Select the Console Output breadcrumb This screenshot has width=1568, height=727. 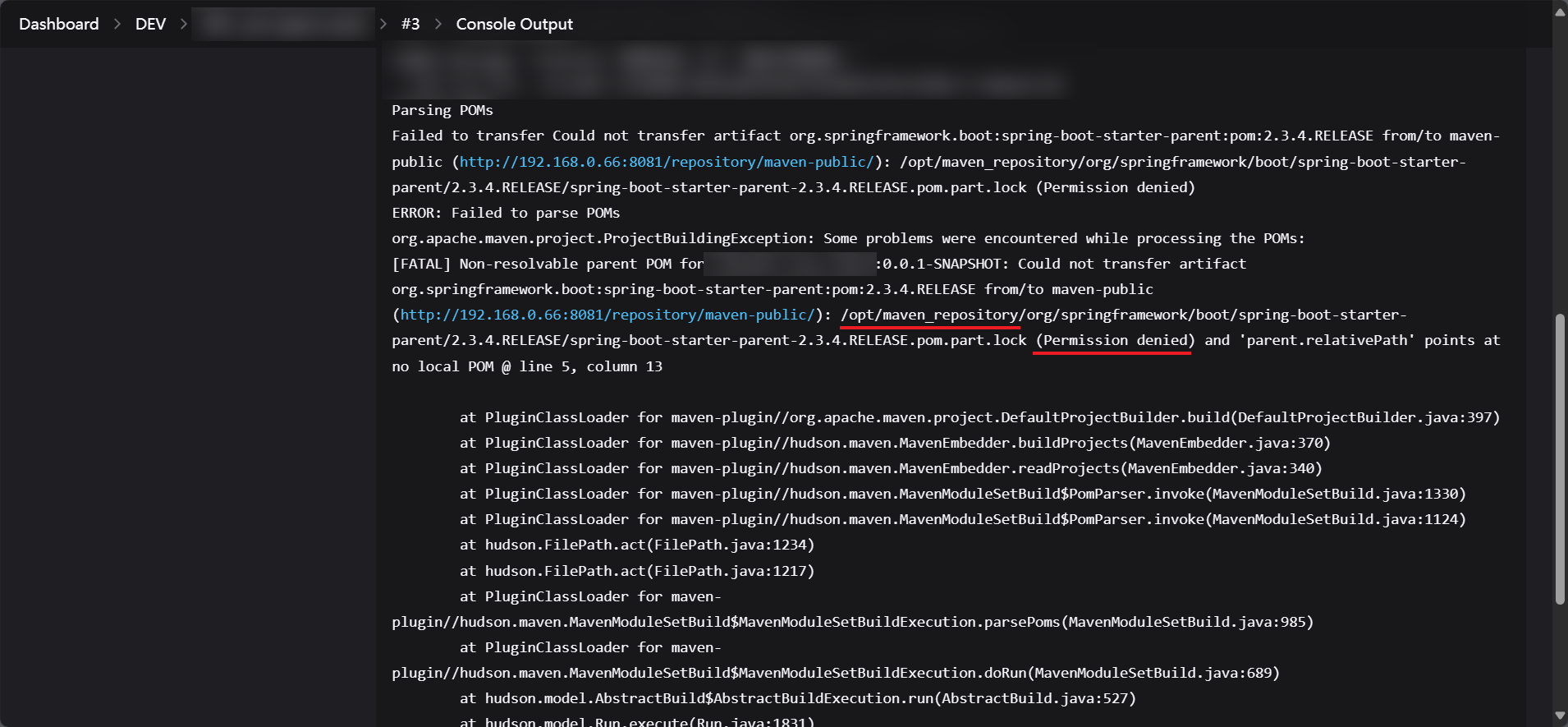(514, 24)
